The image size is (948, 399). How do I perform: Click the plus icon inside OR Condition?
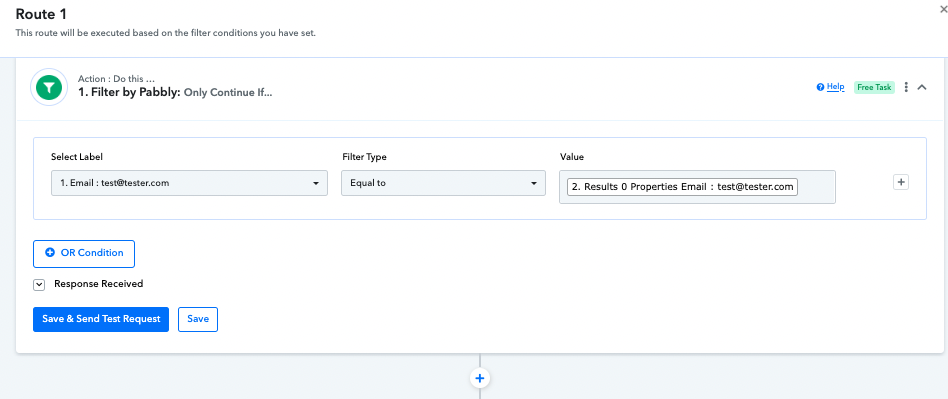pos(50,253)
